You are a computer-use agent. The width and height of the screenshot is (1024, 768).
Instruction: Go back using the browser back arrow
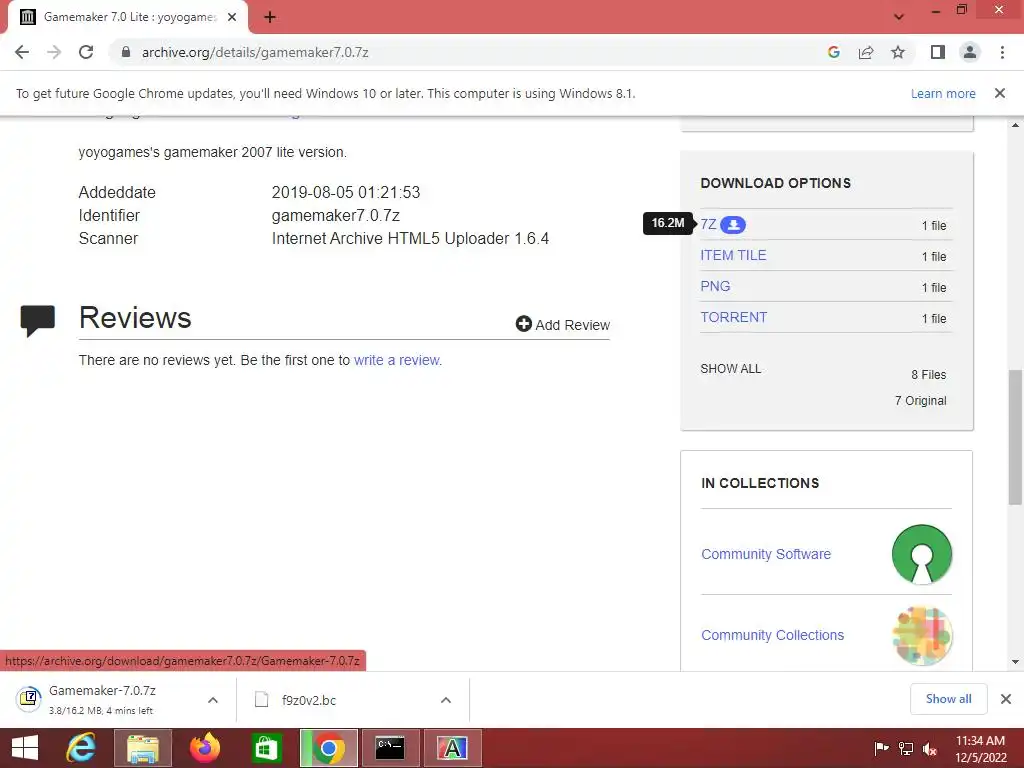(22, 52)
